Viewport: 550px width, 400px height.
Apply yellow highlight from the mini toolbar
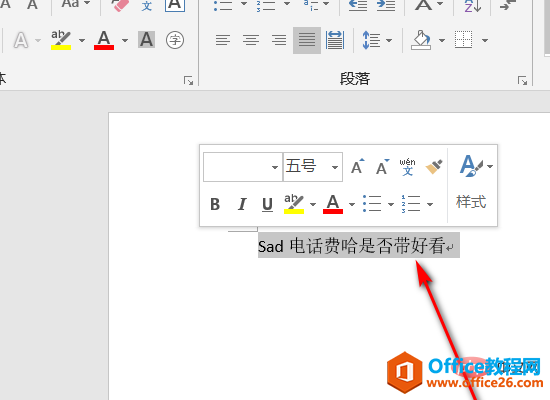tap(294, 204)
